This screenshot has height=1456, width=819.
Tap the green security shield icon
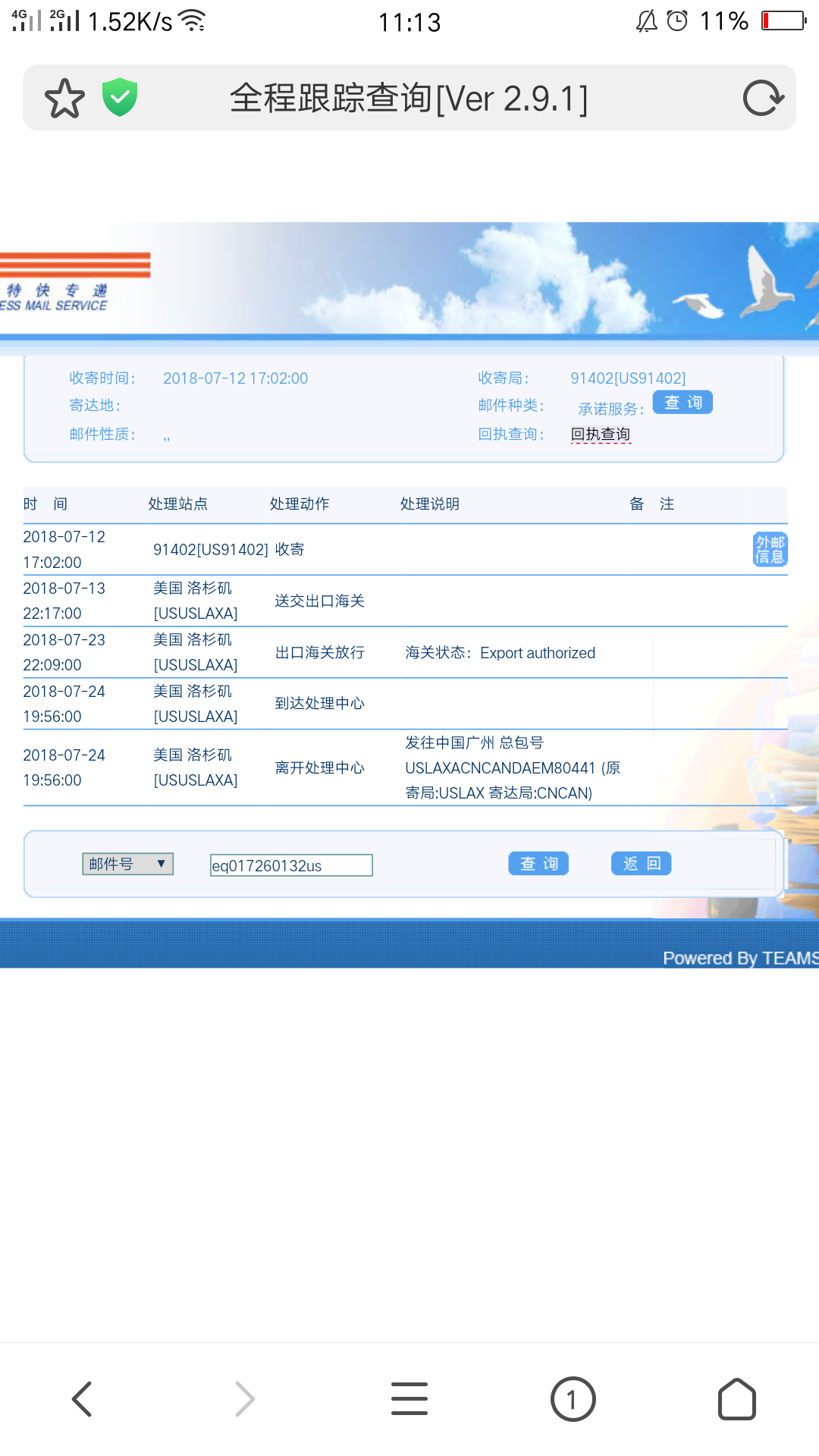[120, 97]
